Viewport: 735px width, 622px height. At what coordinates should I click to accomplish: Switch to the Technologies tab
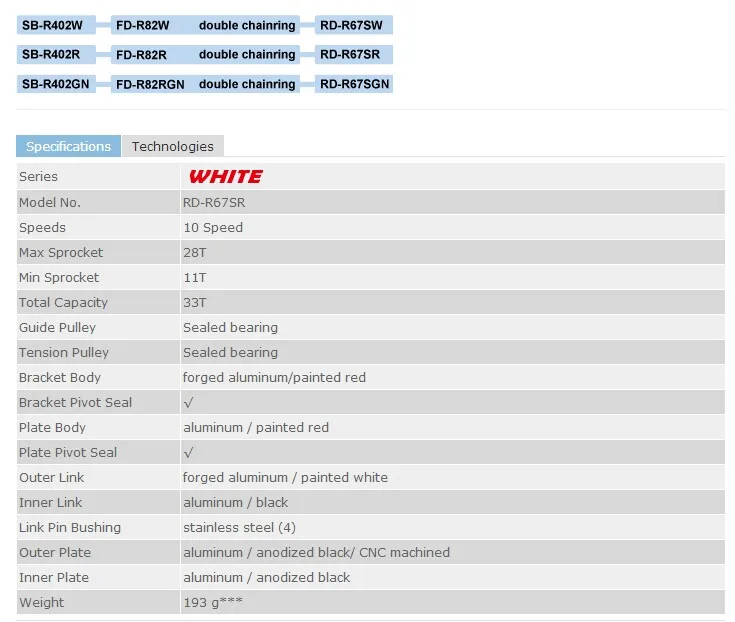click(172, 146)
